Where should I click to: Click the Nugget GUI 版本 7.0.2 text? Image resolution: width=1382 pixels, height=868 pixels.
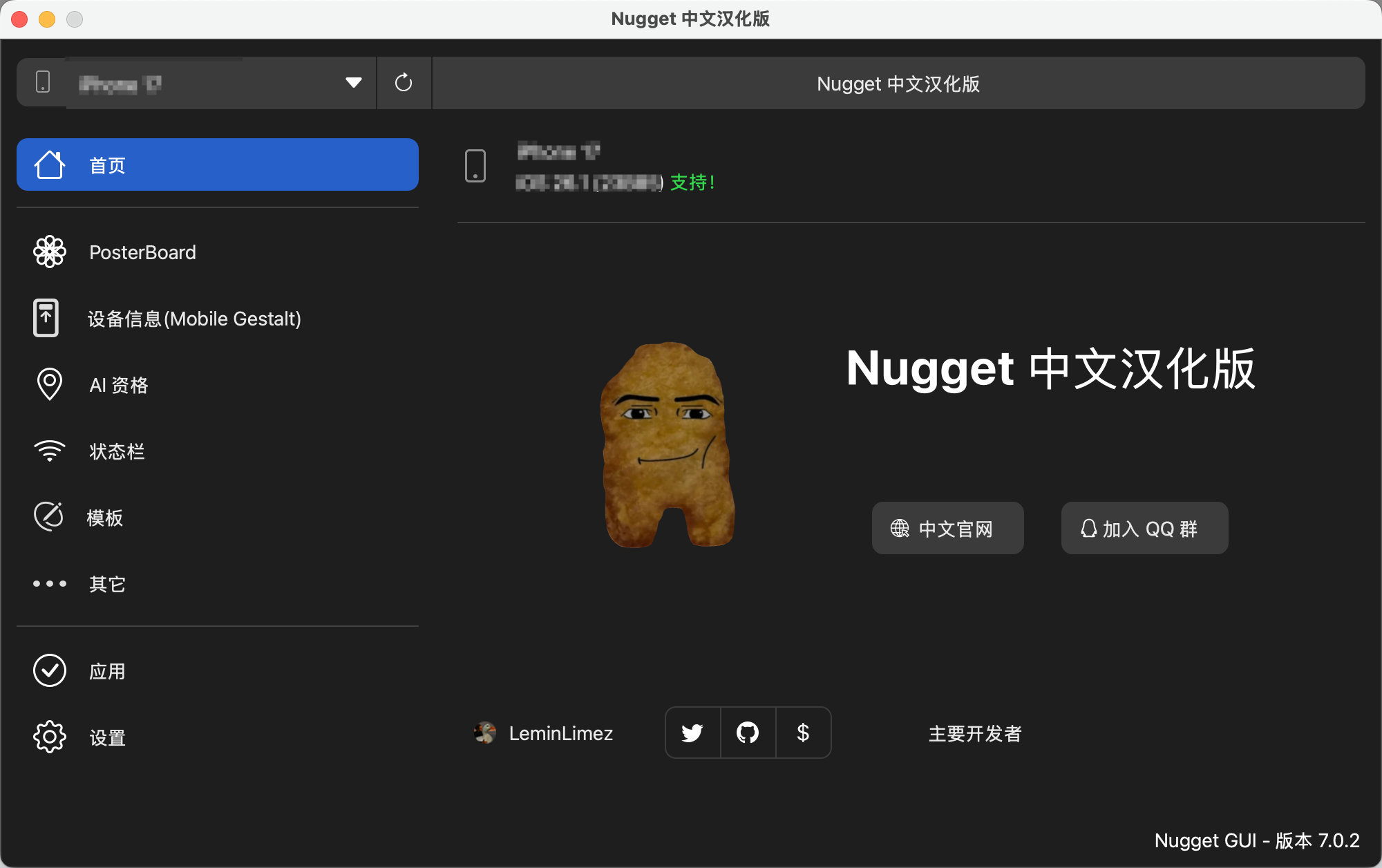[1257, 840]
